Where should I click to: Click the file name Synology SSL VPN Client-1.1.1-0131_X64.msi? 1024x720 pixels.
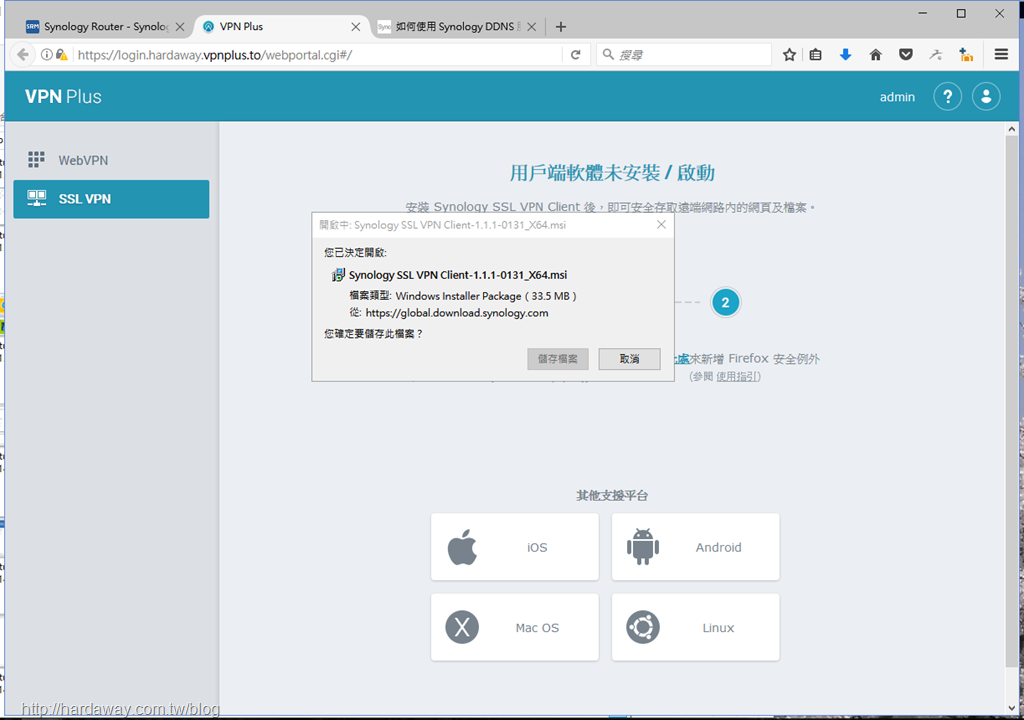coord(458,275)
